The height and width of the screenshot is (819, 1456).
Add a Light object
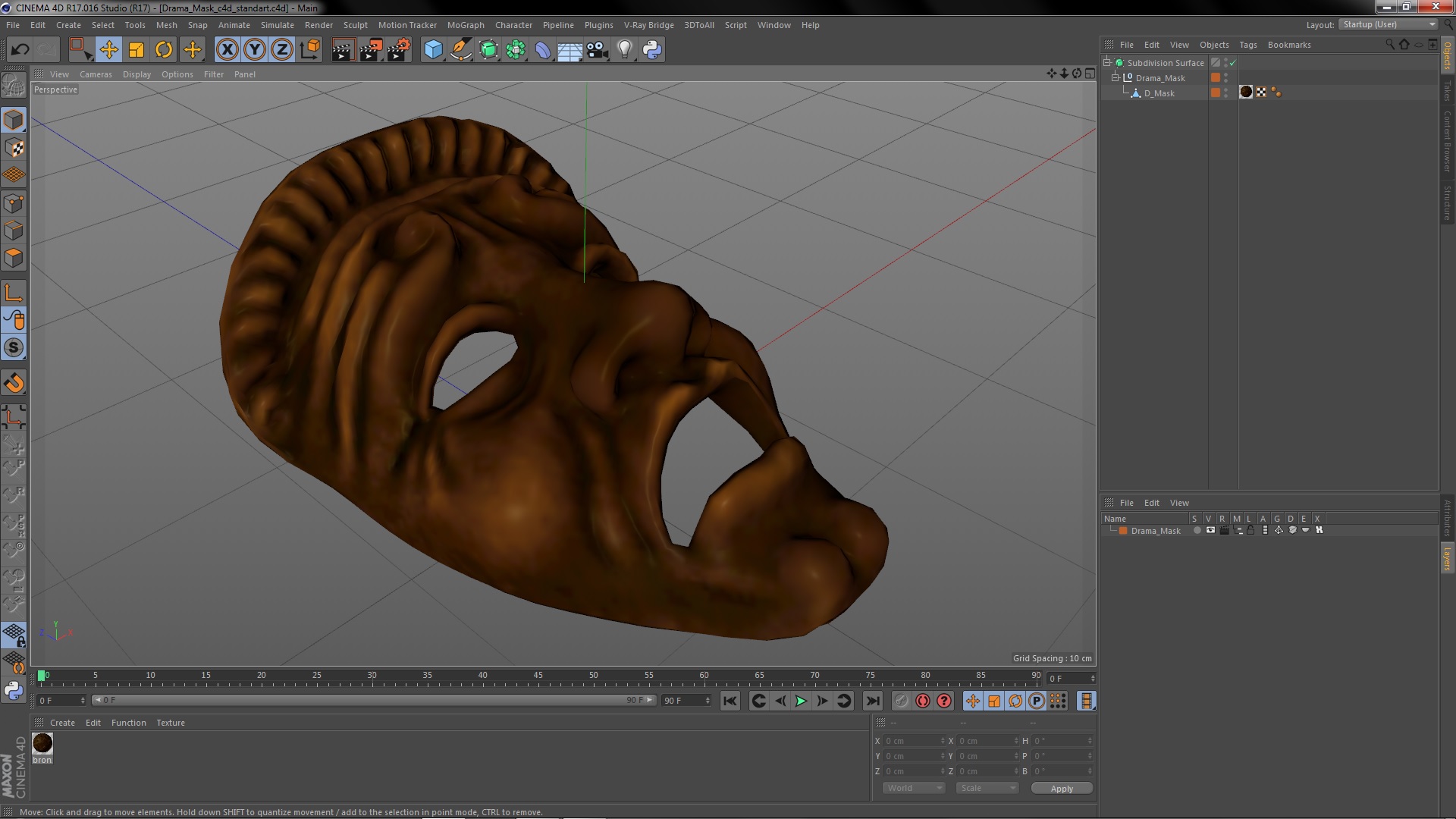click(625, 50)
